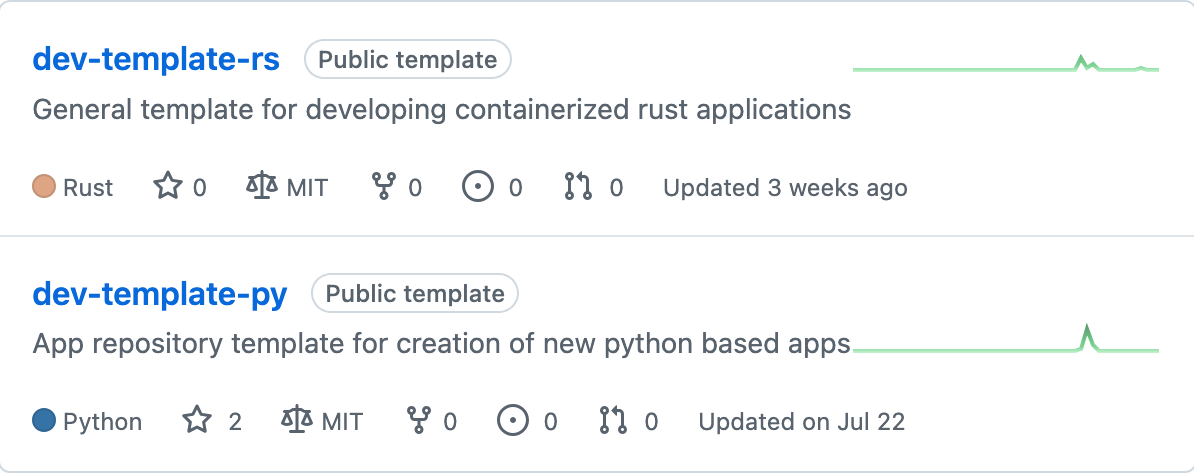The width and height of the screenshot is (1194, 474).
Task: Click the dev-template-py activity sparkline graph
Action: point(1005,343)
